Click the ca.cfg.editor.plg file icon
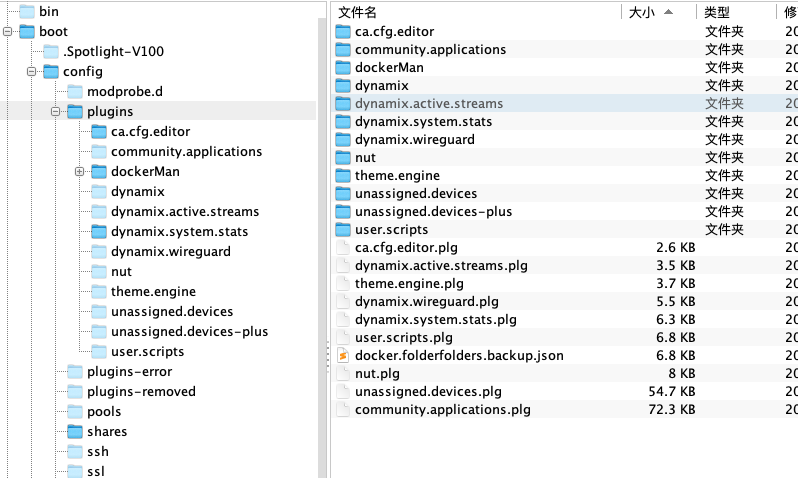Viewport: 798px width, 478px height. (343, 247)
